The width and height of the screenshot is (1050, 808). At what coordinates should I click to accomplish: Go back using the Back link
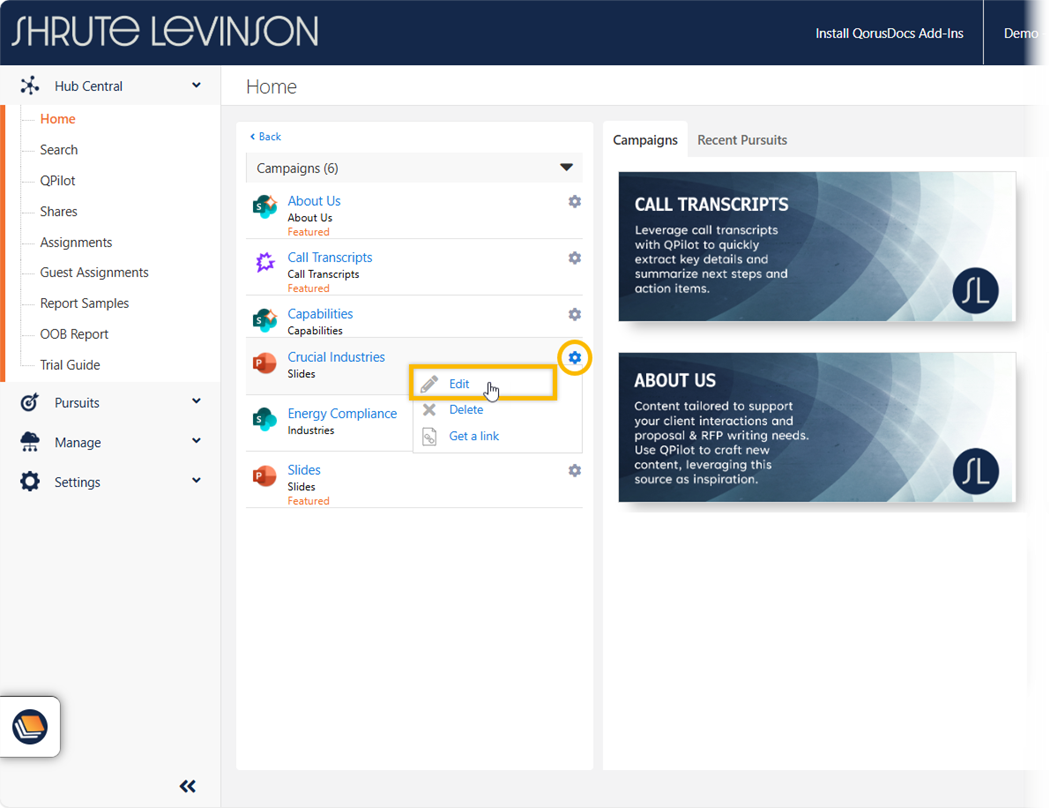point(266,137)
